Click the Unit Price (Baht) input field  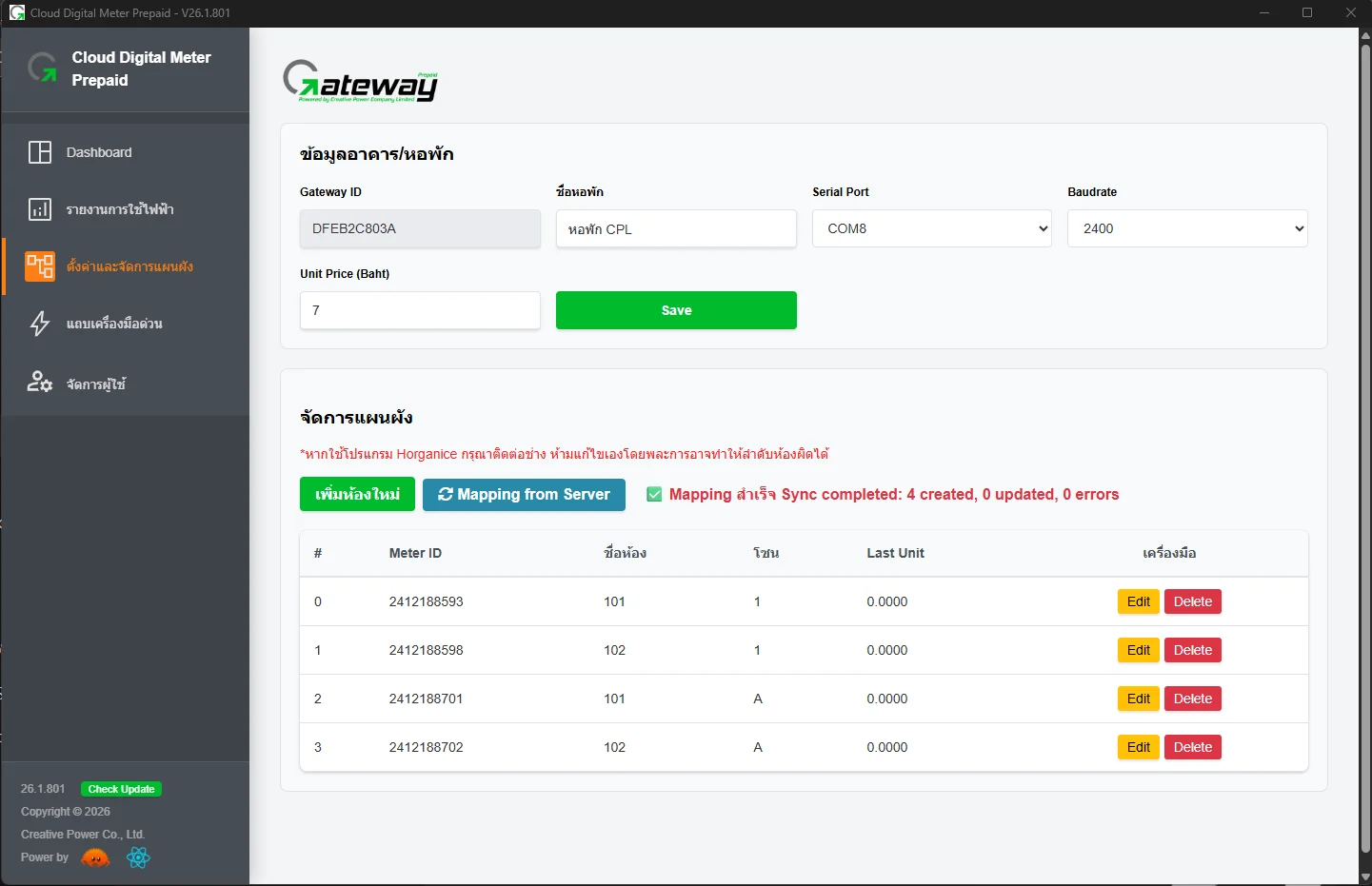[x=420, y=310]
